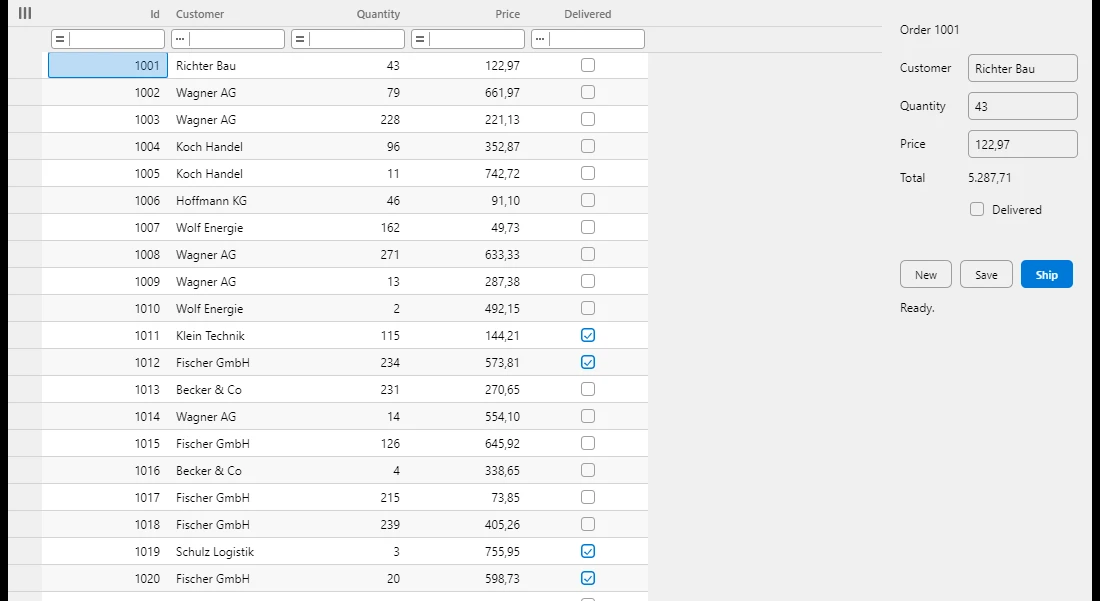Click the Becker & Co cell in row 1013

pyautogui.click(x=228, y=389)
